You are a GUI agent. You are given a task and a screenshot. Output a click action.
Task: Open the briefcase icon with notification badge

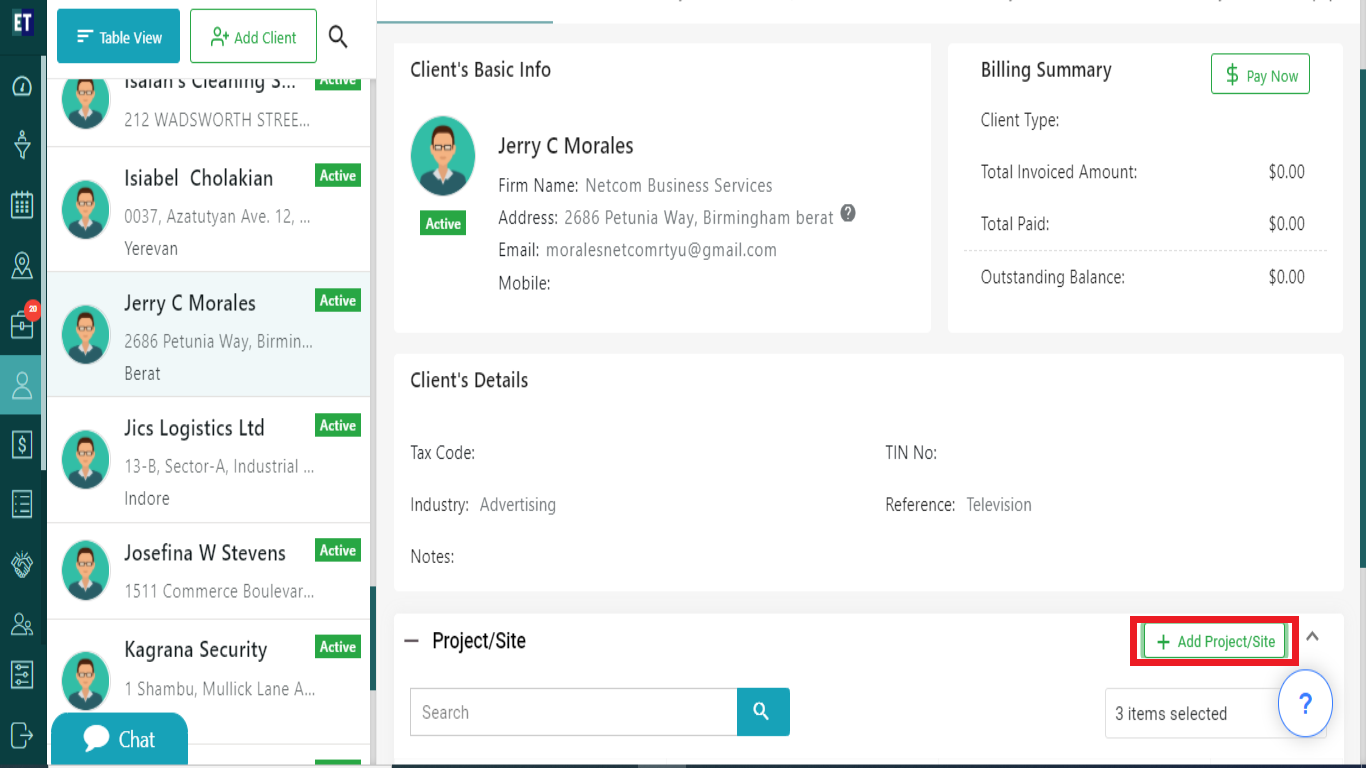22,325
